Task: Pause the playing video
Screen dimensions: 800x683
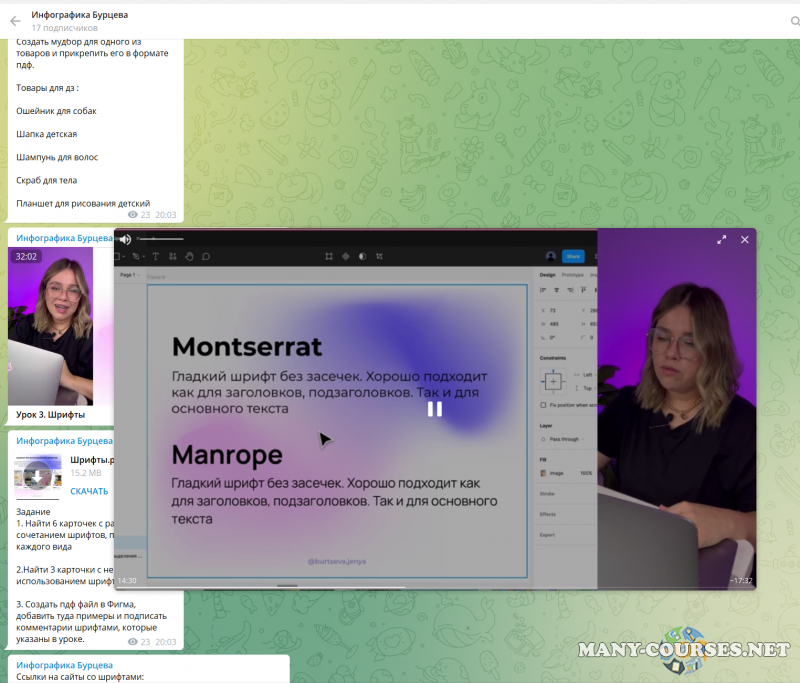Action: pos(435,408)
